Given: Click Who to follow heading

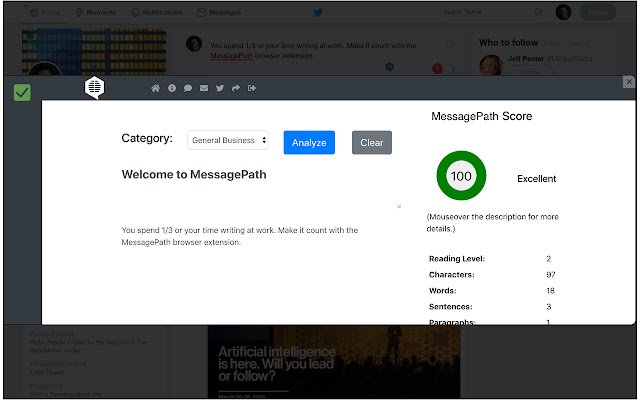Looking at the screenshot, I should click(508, 42).
